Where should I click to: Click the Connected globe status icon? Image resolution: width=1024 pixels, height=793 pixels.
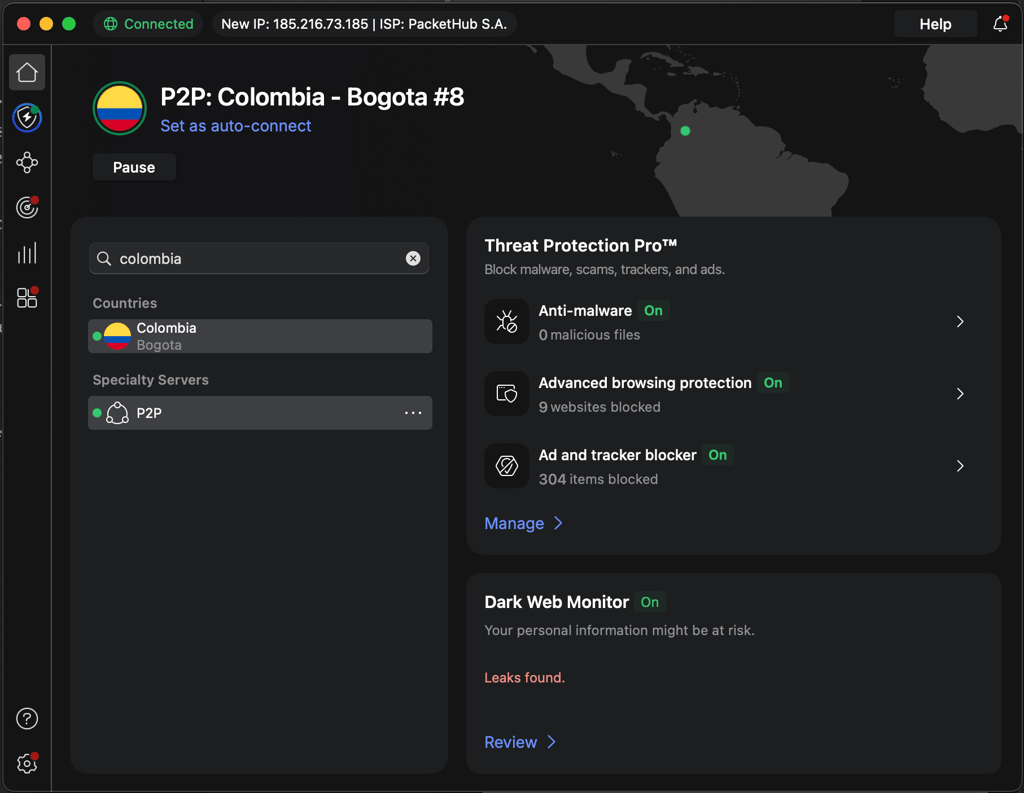(x=110, y=24)
